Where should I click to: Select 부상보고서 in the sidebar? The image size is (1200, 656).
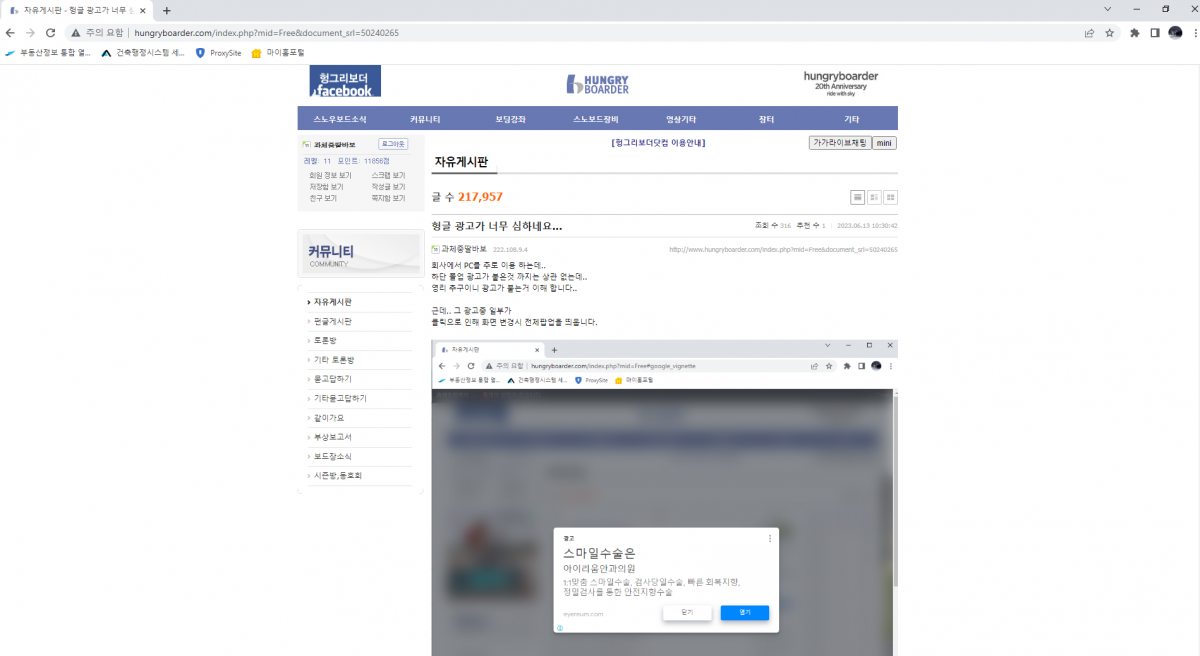coord(333,437)
